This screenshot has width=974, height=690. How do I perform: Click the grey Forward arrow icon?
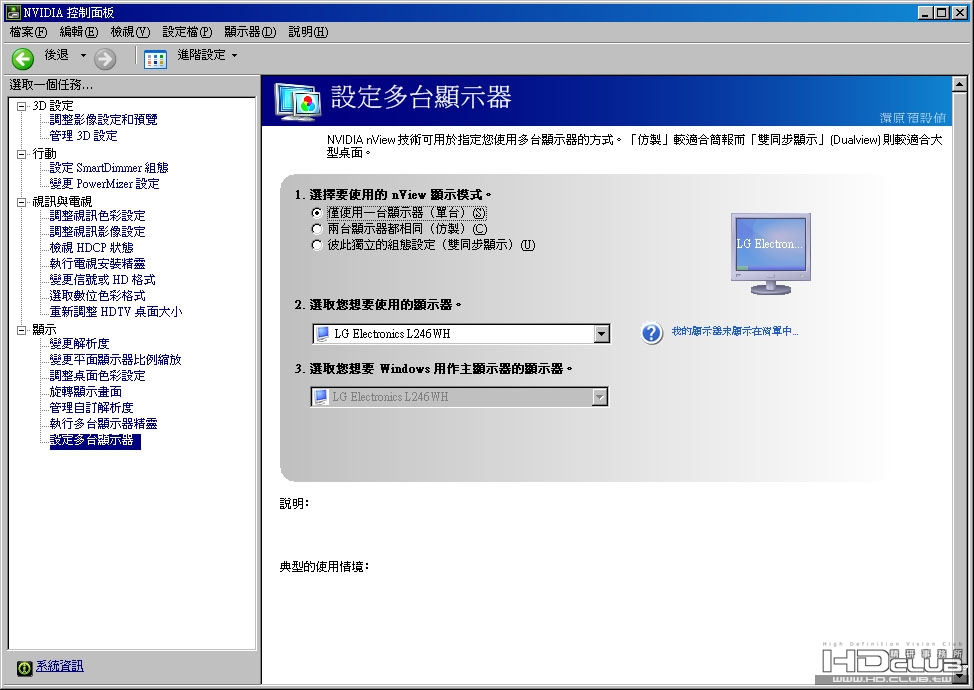[x=105, y=58]
